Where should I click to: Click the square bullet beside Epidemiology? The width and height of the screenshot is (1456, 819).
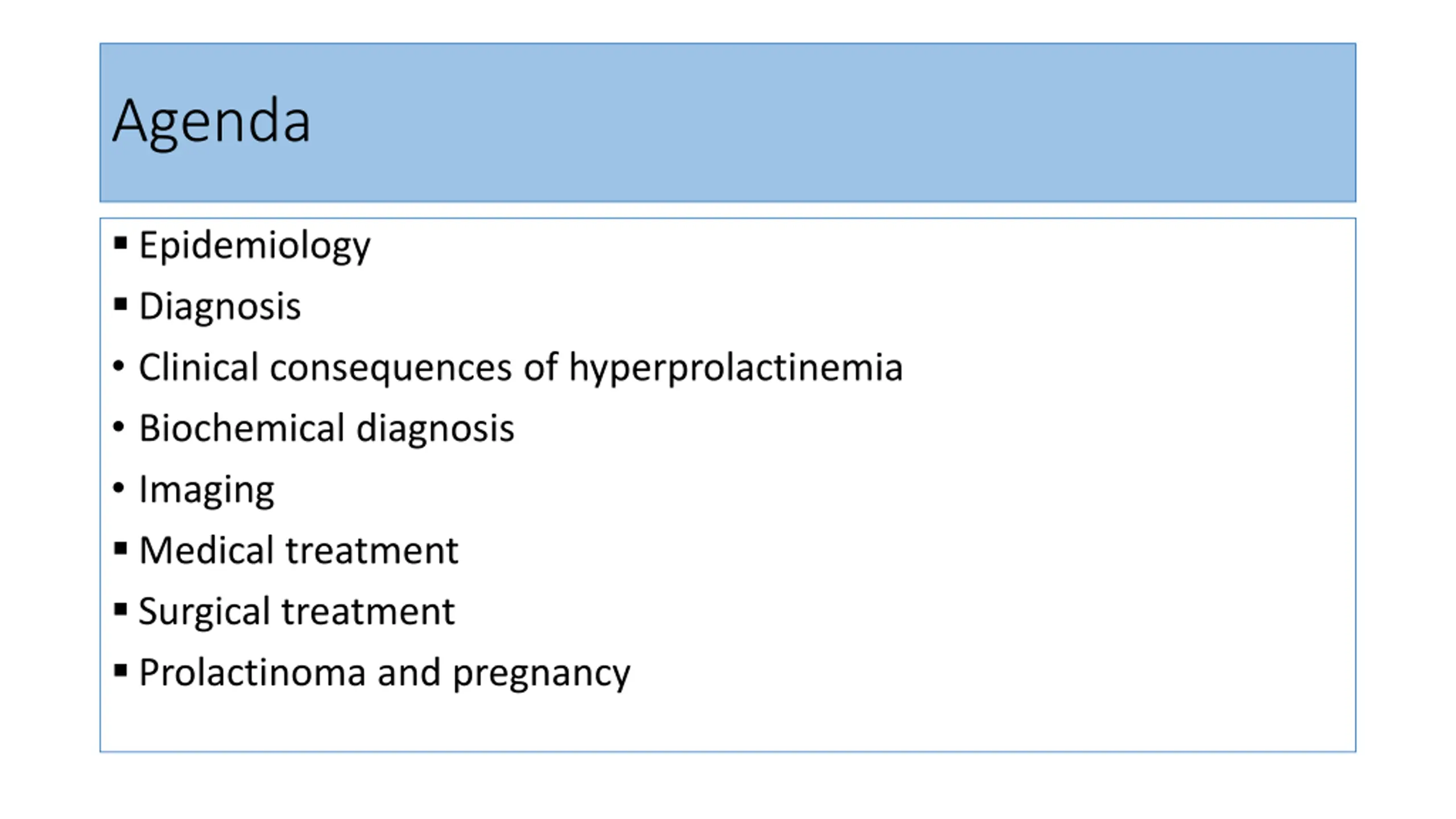pyautogui.click(x=120, y=243)
